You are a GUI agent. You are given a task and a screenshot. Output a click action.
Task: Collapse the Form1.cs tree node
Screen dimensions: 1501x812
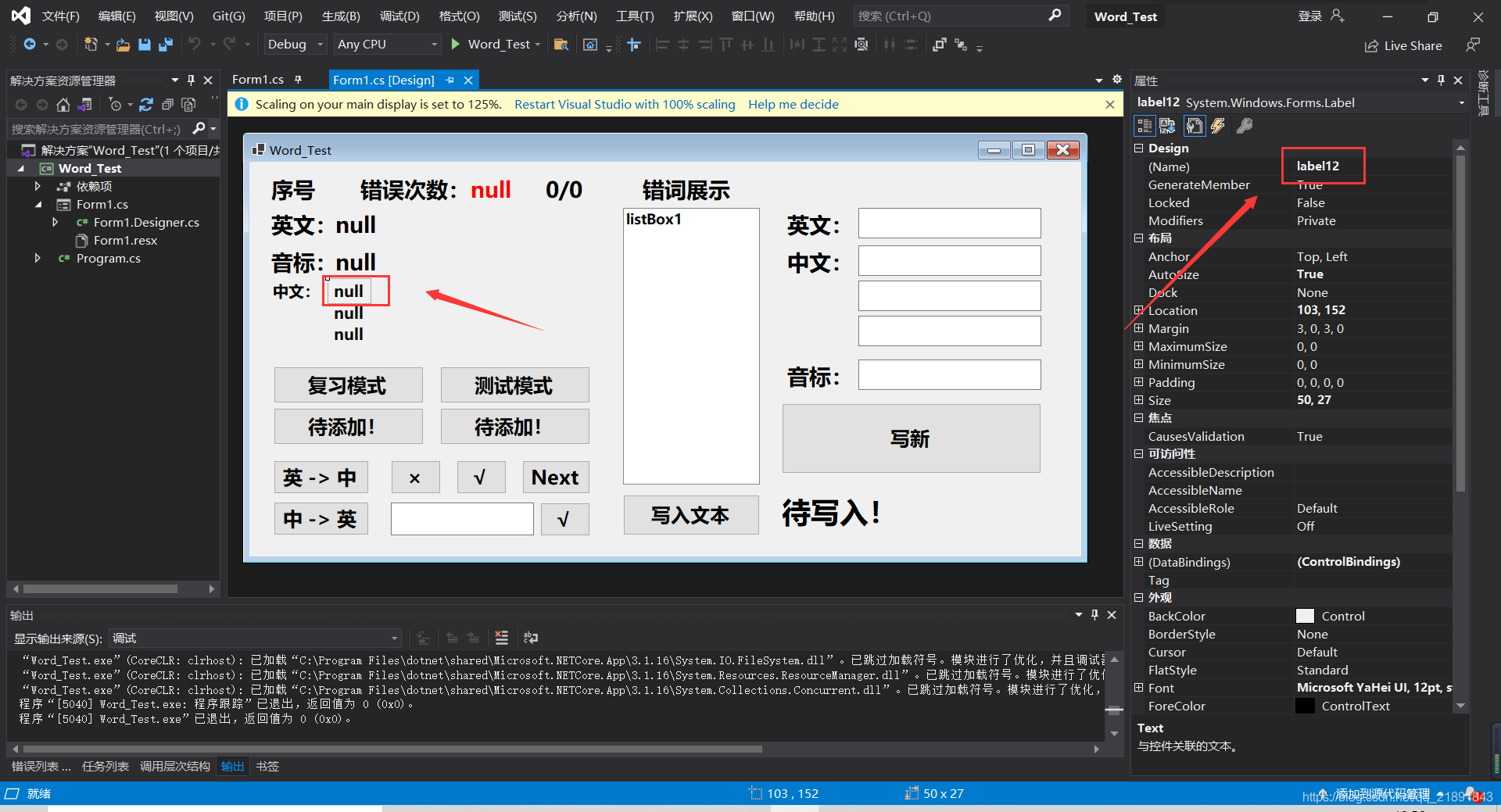[x=38, y=205]
